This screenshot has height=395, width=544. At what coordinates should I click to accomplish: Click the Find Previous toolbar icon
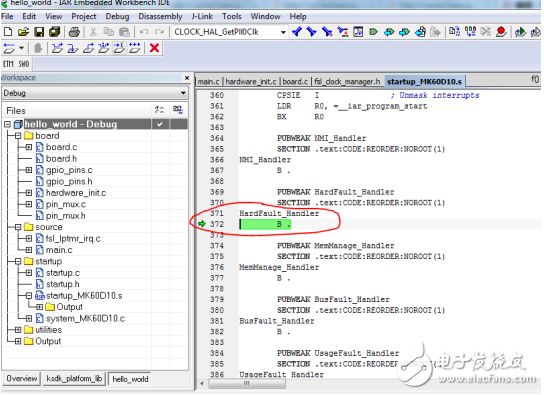click(x=297, y=32)
